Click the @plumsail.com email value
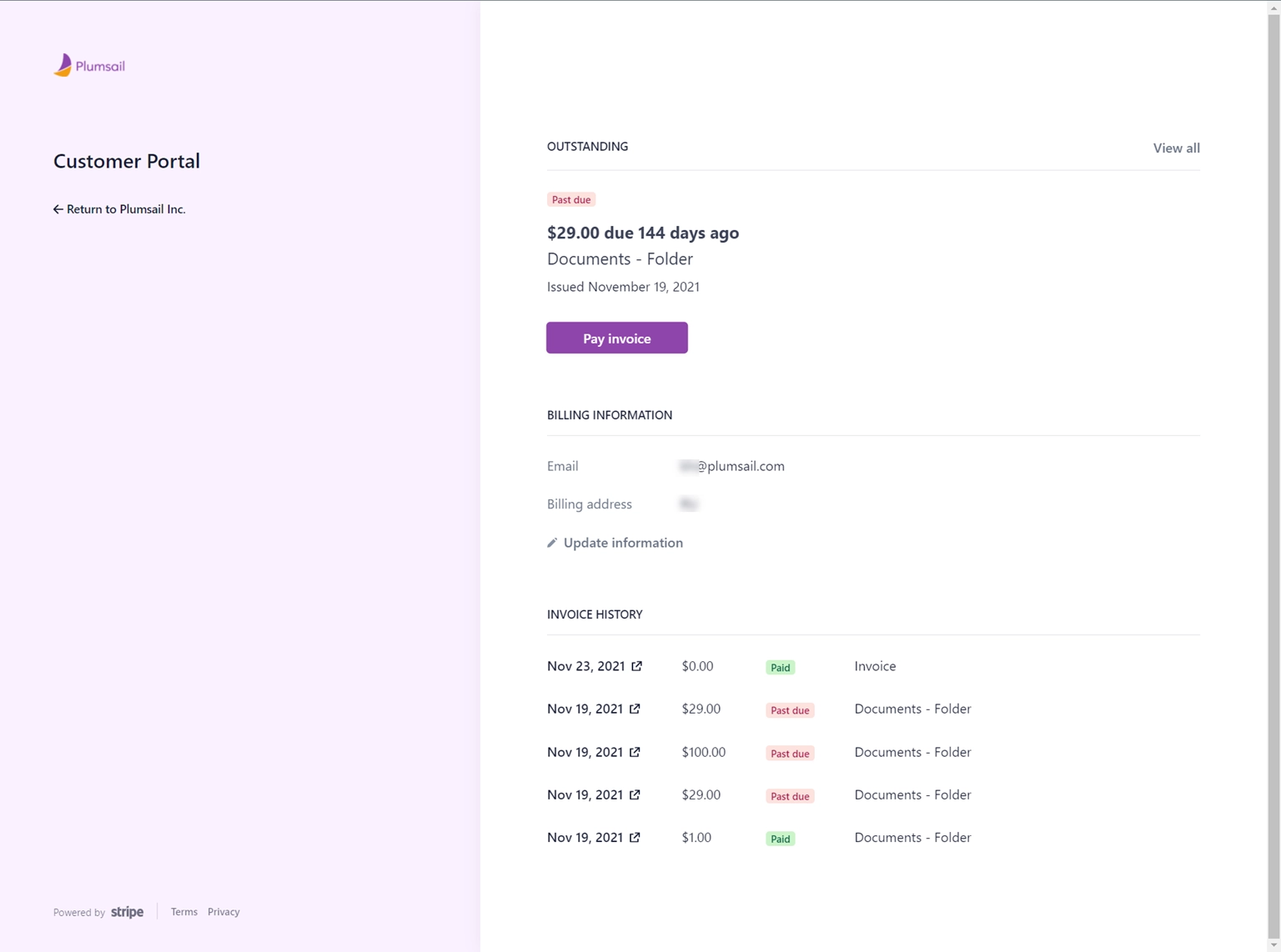 point(732,466)
